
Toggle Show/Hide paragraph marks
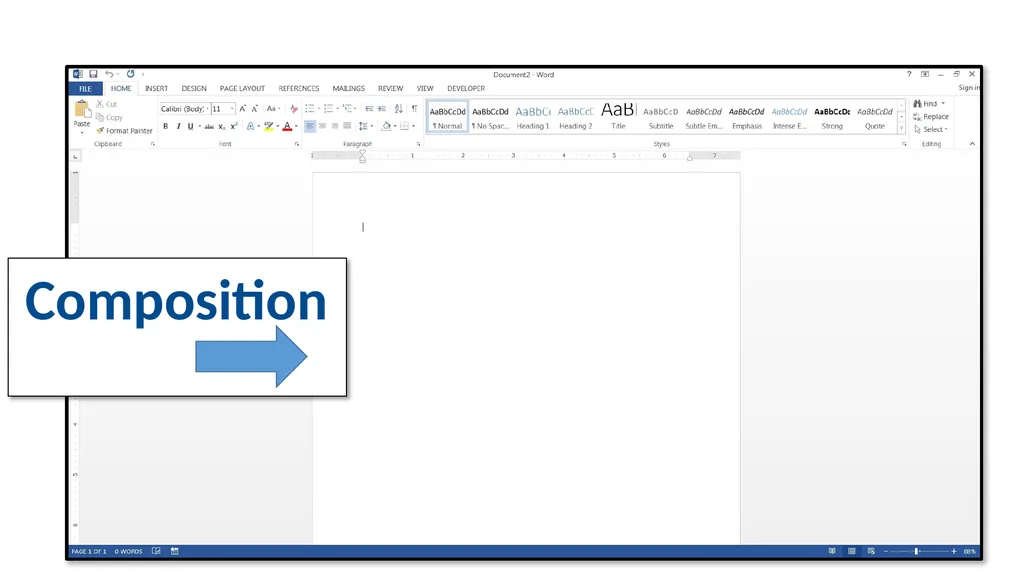(x=414, y=109)
